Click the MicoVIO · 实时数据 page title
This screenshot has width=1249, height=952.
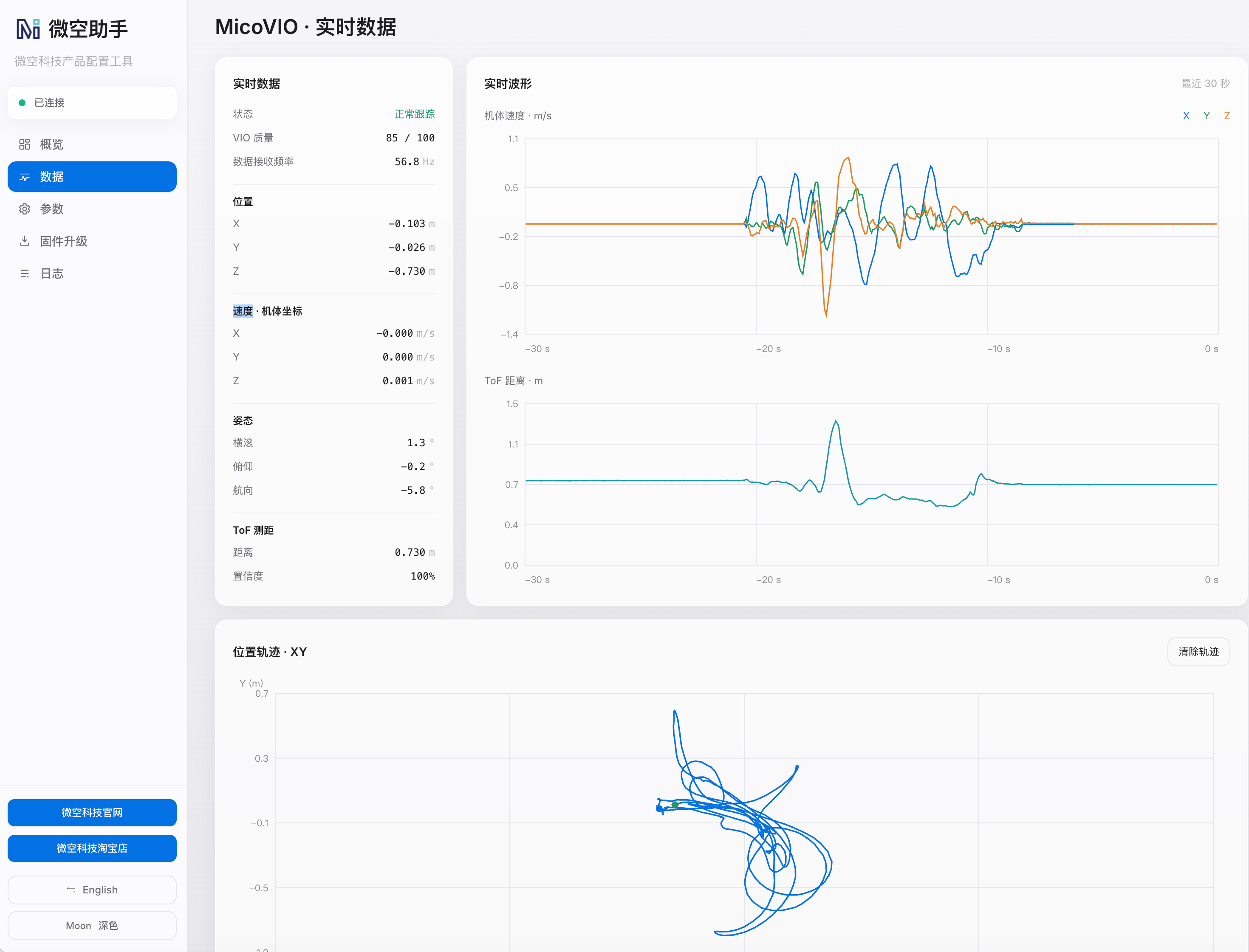tap(305, 27)
